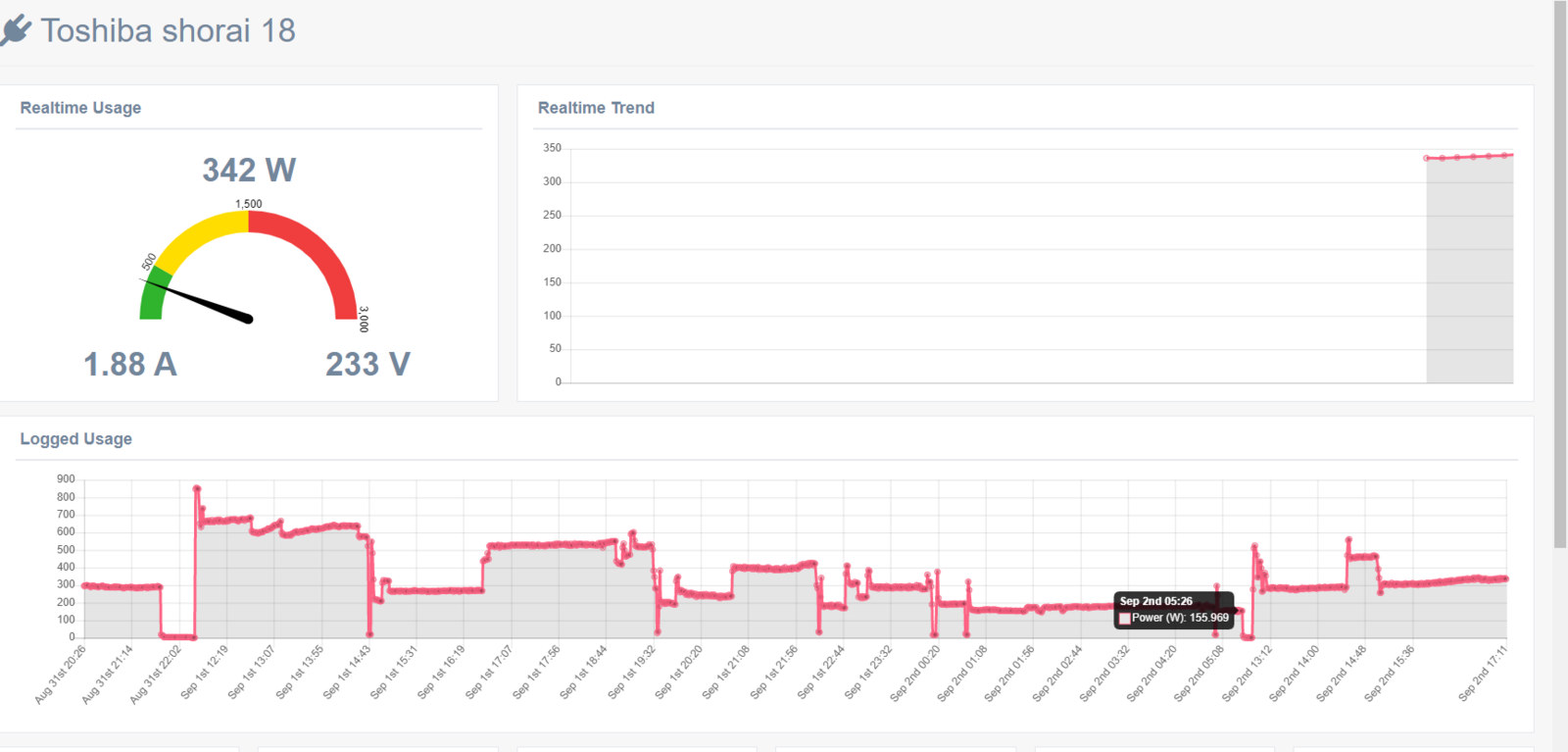Viewport: 1568px width, 752px height.
Task: Click the Sep 1st 17:07 x-axis label
Action: tap(488, 672)
